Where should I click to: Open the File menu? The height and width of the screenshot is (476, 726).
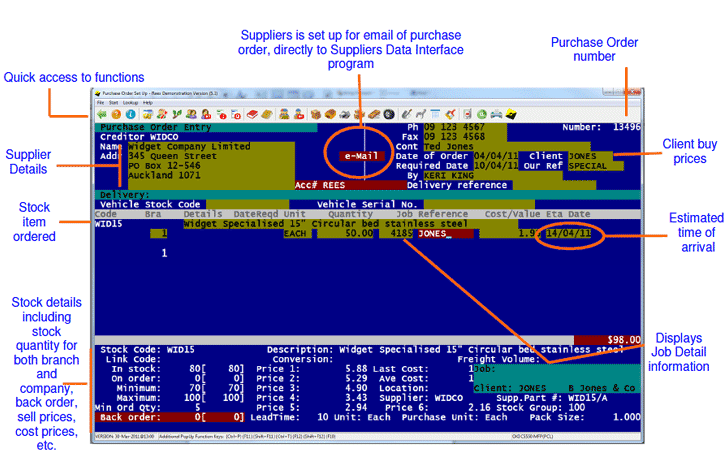pos(100,103)
